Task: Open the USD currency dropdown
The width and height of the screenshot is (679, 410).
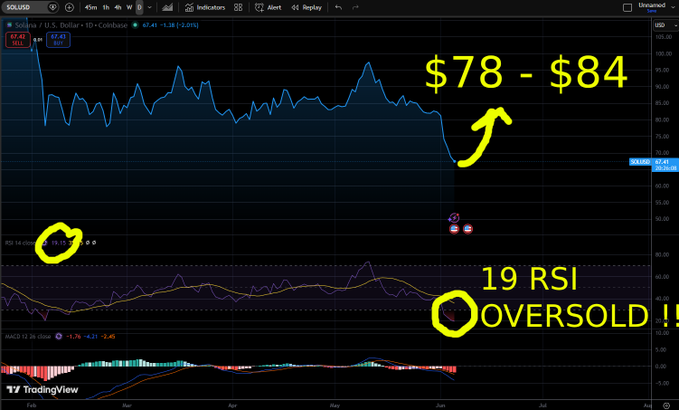Action: coord(665,25)
